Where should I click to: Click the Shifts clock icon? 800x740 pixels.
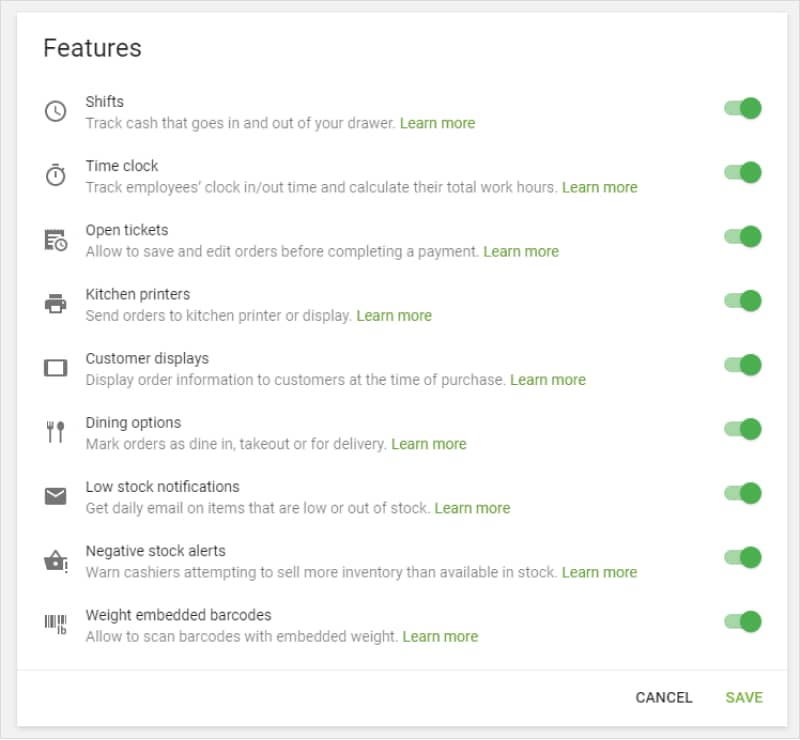pyautogui.click(x=56, y=109)
